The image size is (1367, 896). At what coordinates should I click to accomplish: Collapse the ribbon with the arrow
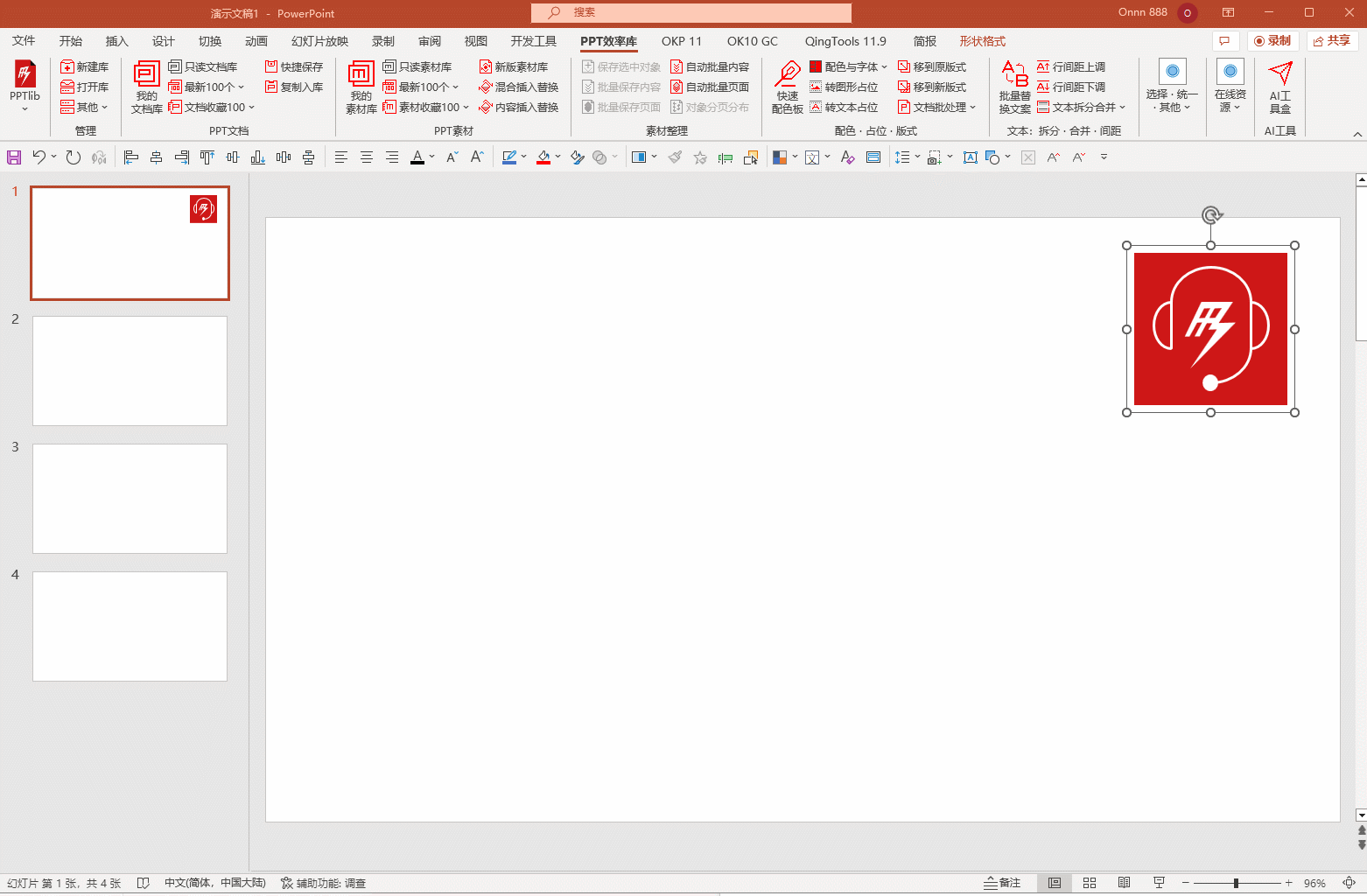pos(1357,134)
